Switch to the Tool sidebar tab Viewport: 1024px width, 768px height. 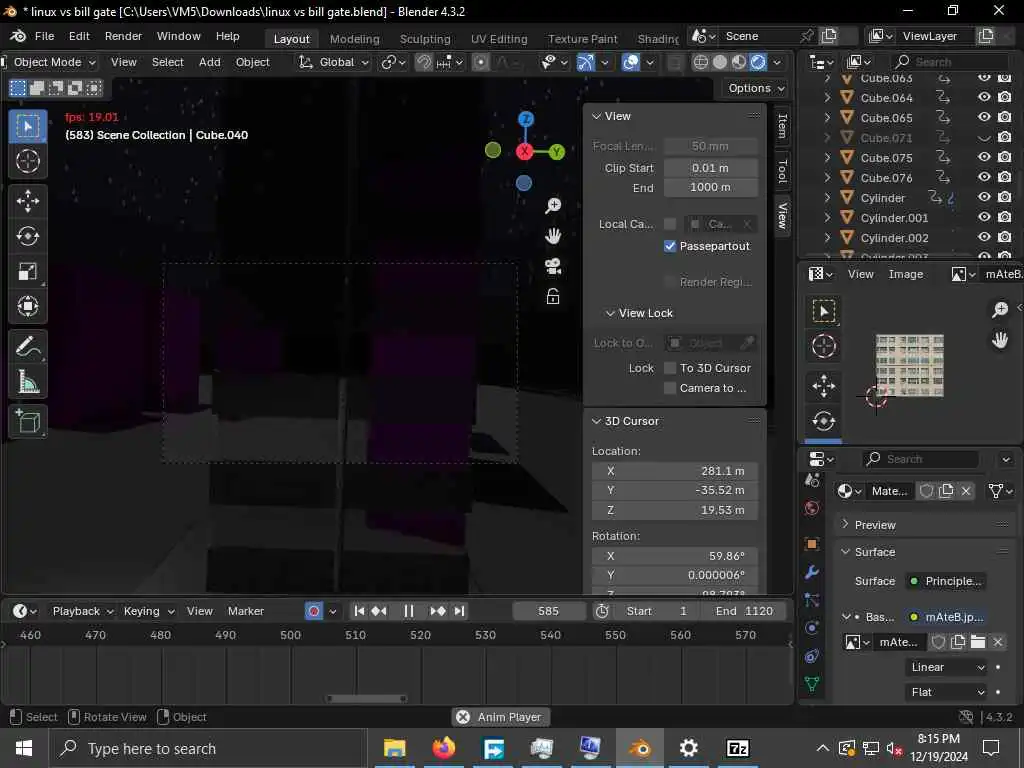click(782, 170)
